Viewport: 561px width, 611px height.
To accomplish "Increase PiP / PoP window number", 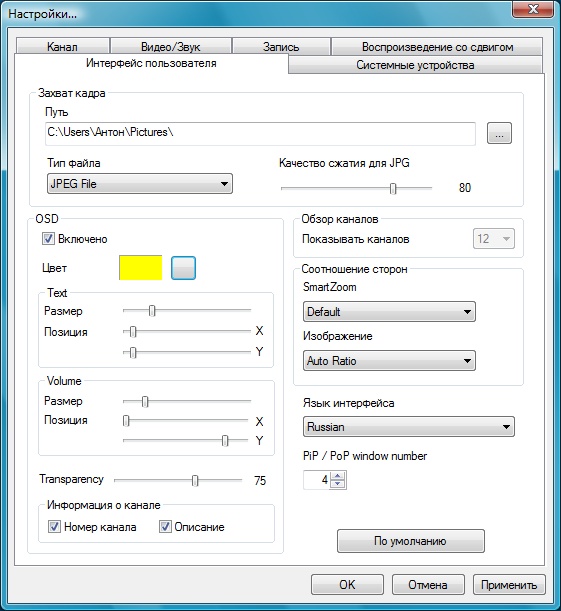I will coord(337,476).
